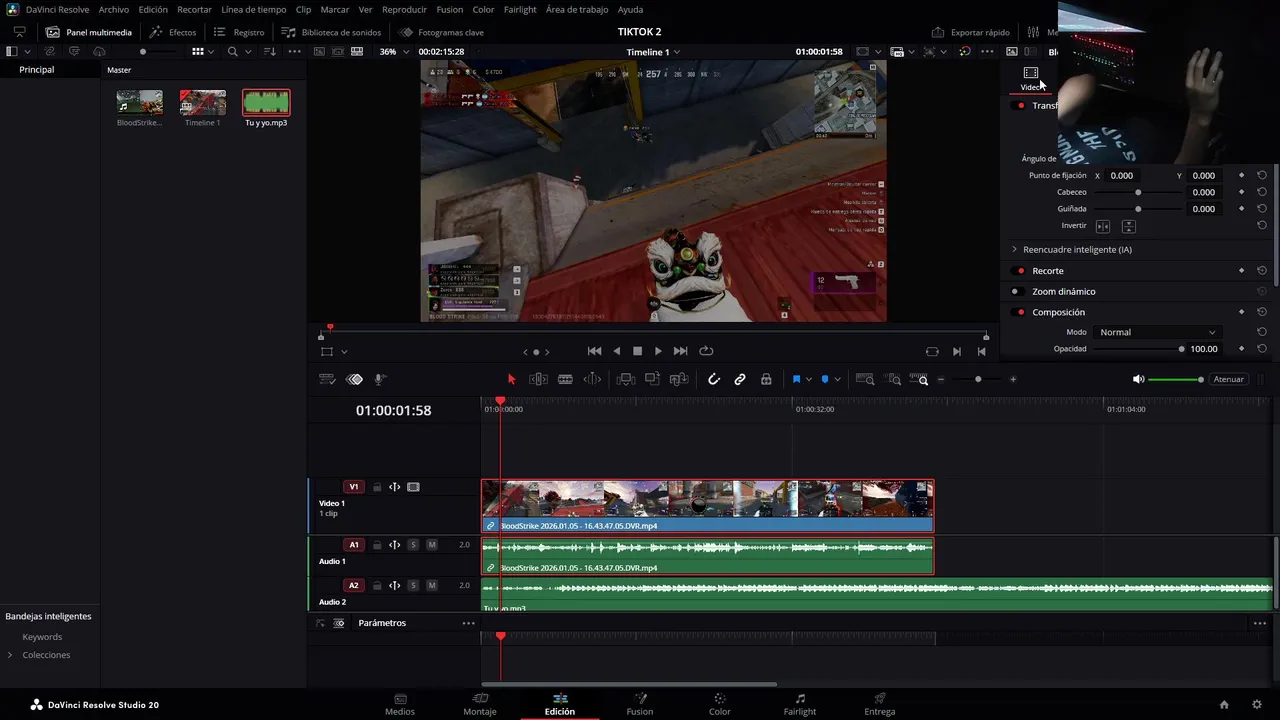
Task: Toggle the Zoom dinámico enable dot
Action: pos(1015,292)
